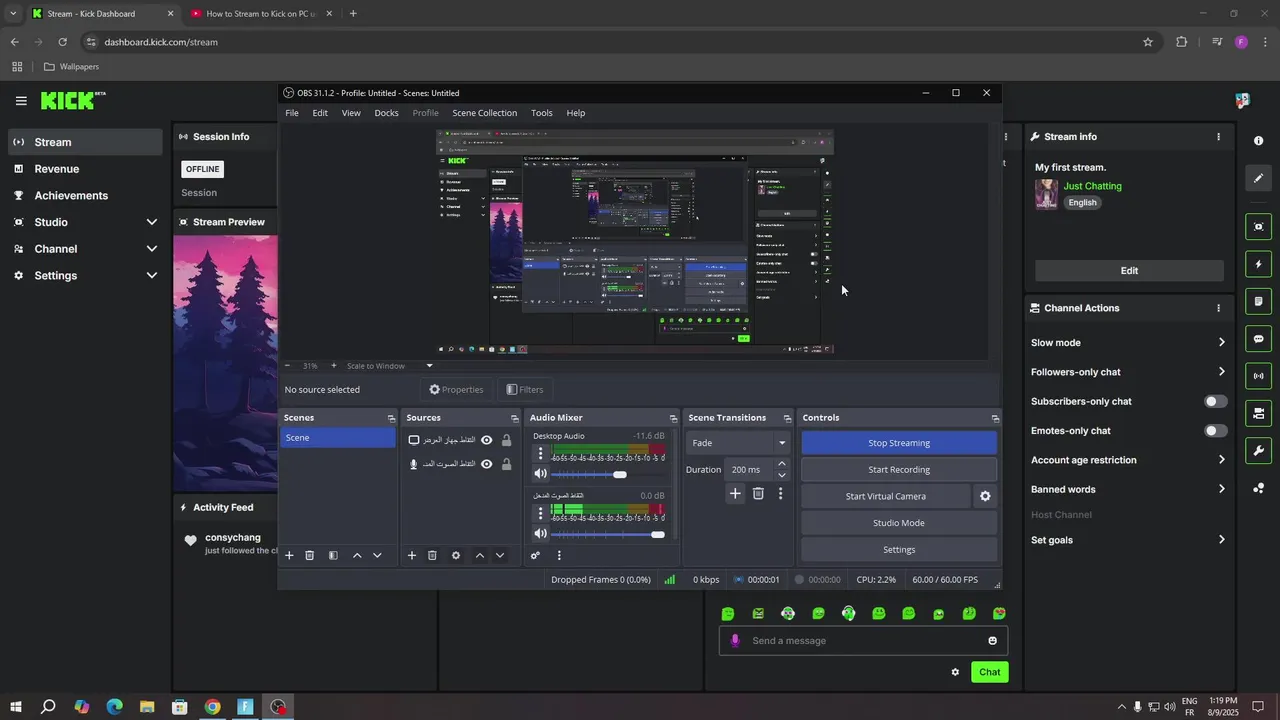Open advanced audio properties gears icon
The width and height of the screenshot is (1280, 720).
click(535, 555)
